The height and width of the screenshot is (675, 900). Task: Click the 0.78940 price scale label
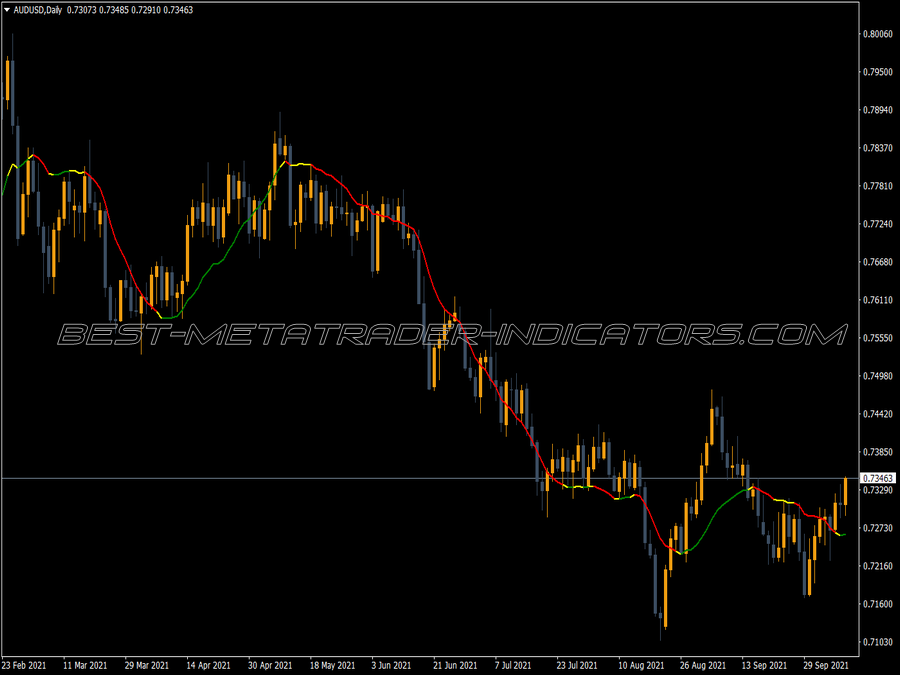point(878,110)
